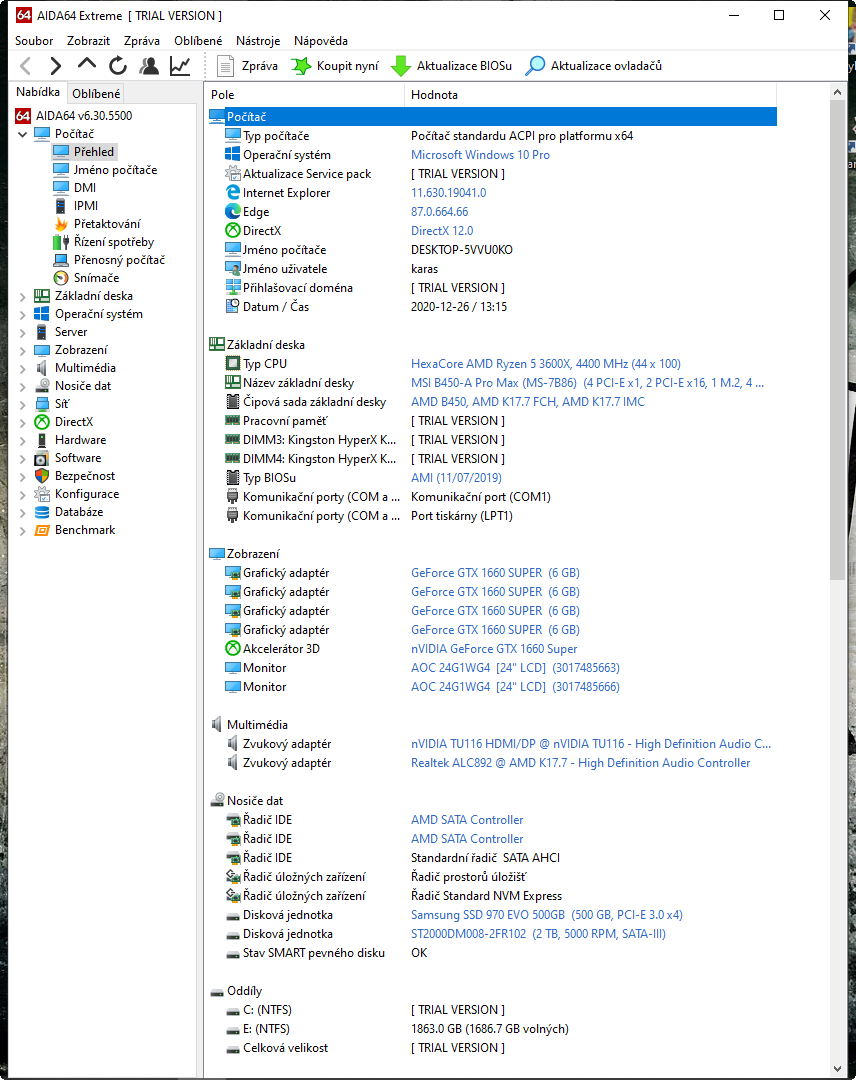Select the IPMI tree item
Screen dimensions: 856x1080
pyautogui.click(x=85, y=205)
